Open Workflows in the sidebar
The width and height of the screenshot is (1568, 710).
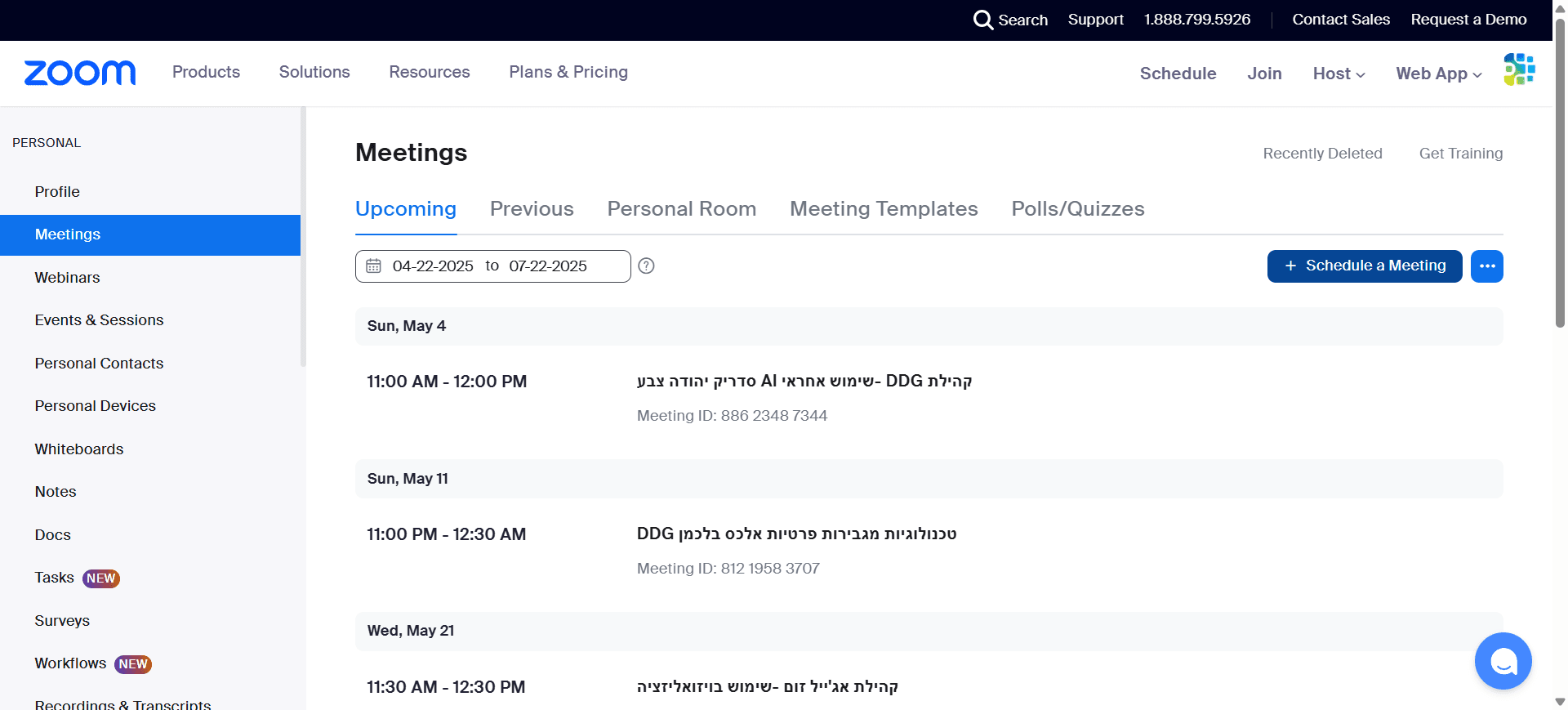point(70,663)
